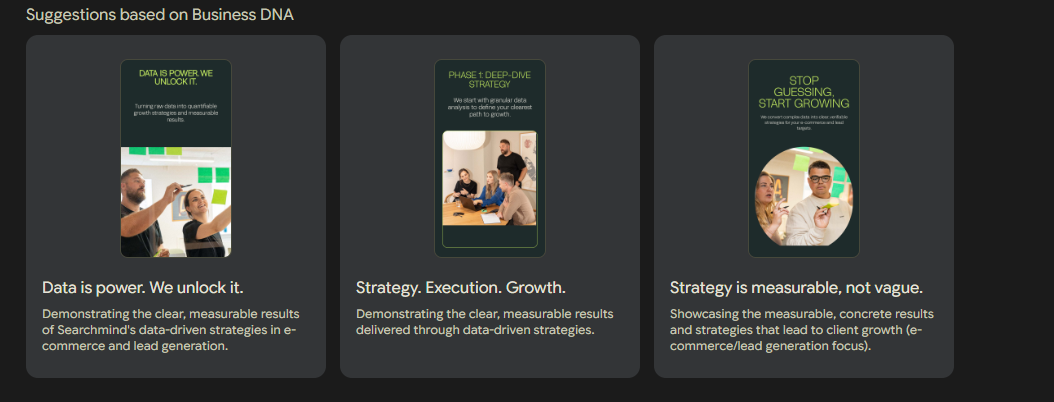Open the photo of two people placing sticky notes

[176, 202]
